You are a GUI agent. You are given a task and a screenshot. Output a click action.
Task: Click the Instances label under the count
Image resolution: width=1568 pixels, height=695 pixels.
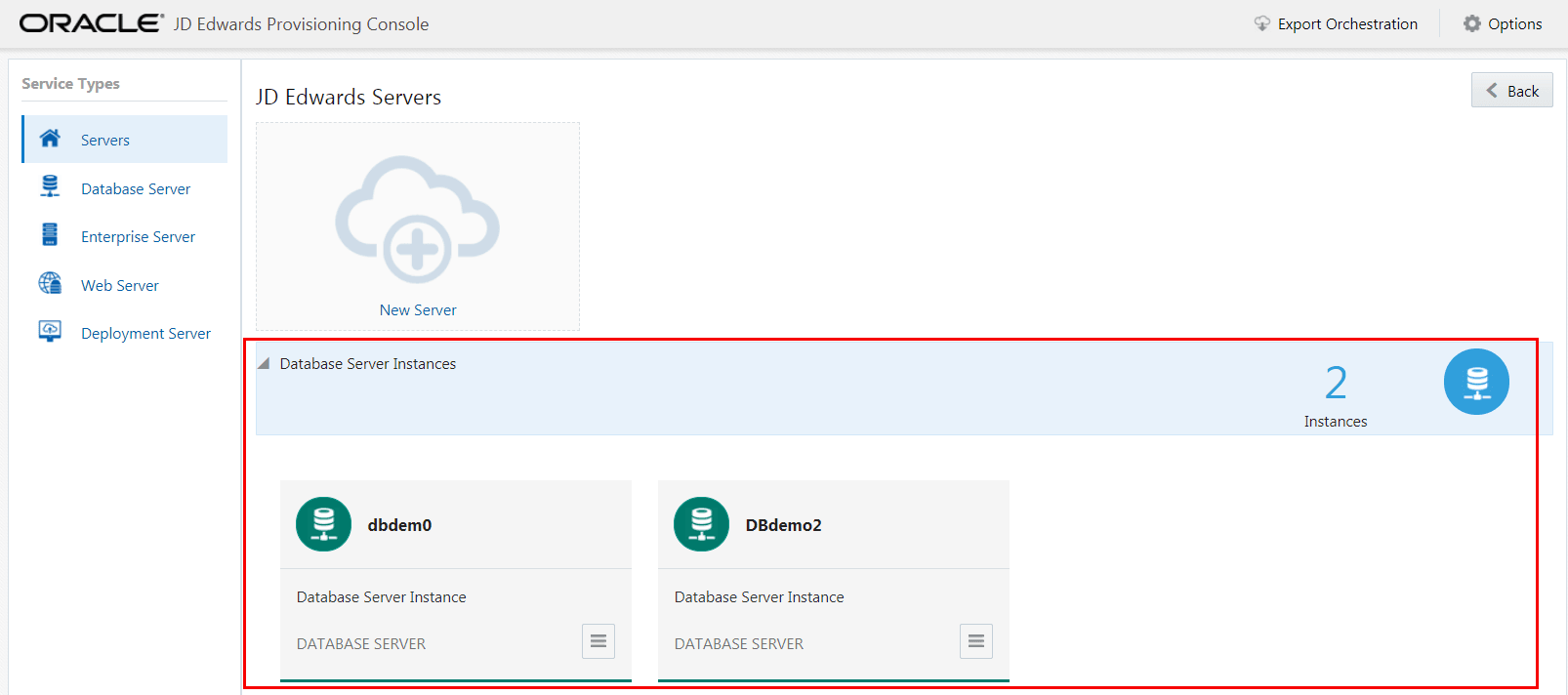click(x=1336, y=421)
